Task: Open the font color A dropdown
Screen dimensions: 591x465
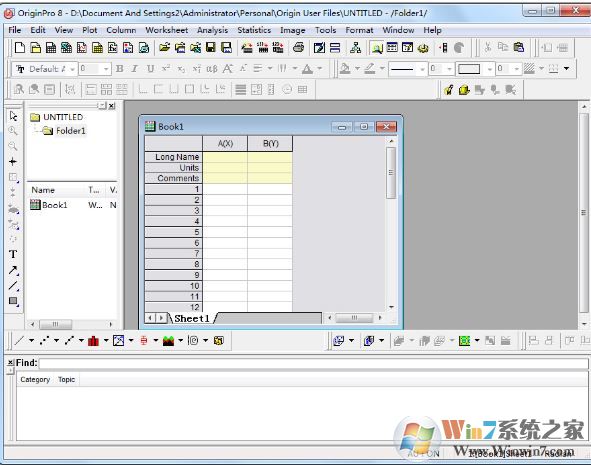Action: point(319,69)
